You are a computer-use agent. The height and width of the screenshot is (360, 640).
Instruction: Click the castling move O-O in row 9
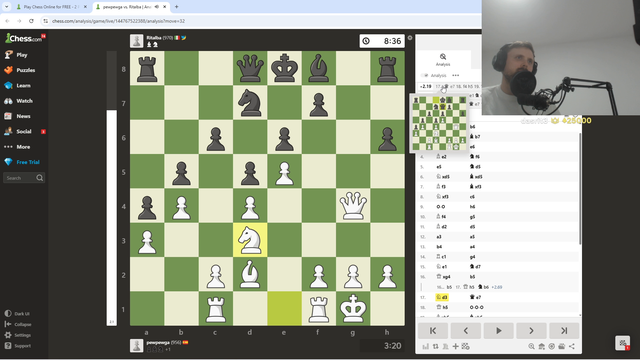pyautogui.click(x=441, y=207)
